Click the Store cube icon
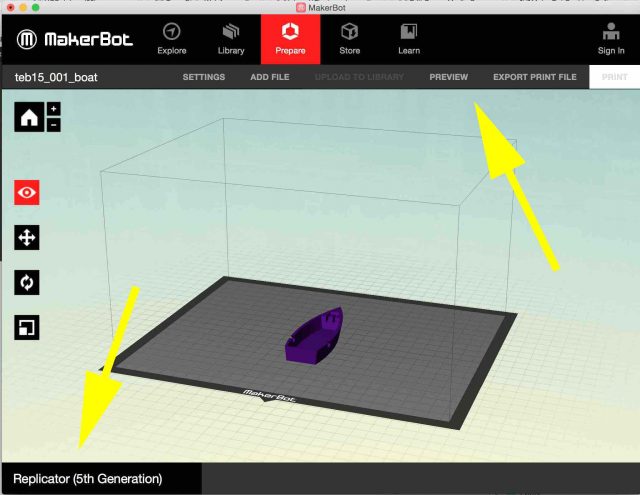 [350, 31]
